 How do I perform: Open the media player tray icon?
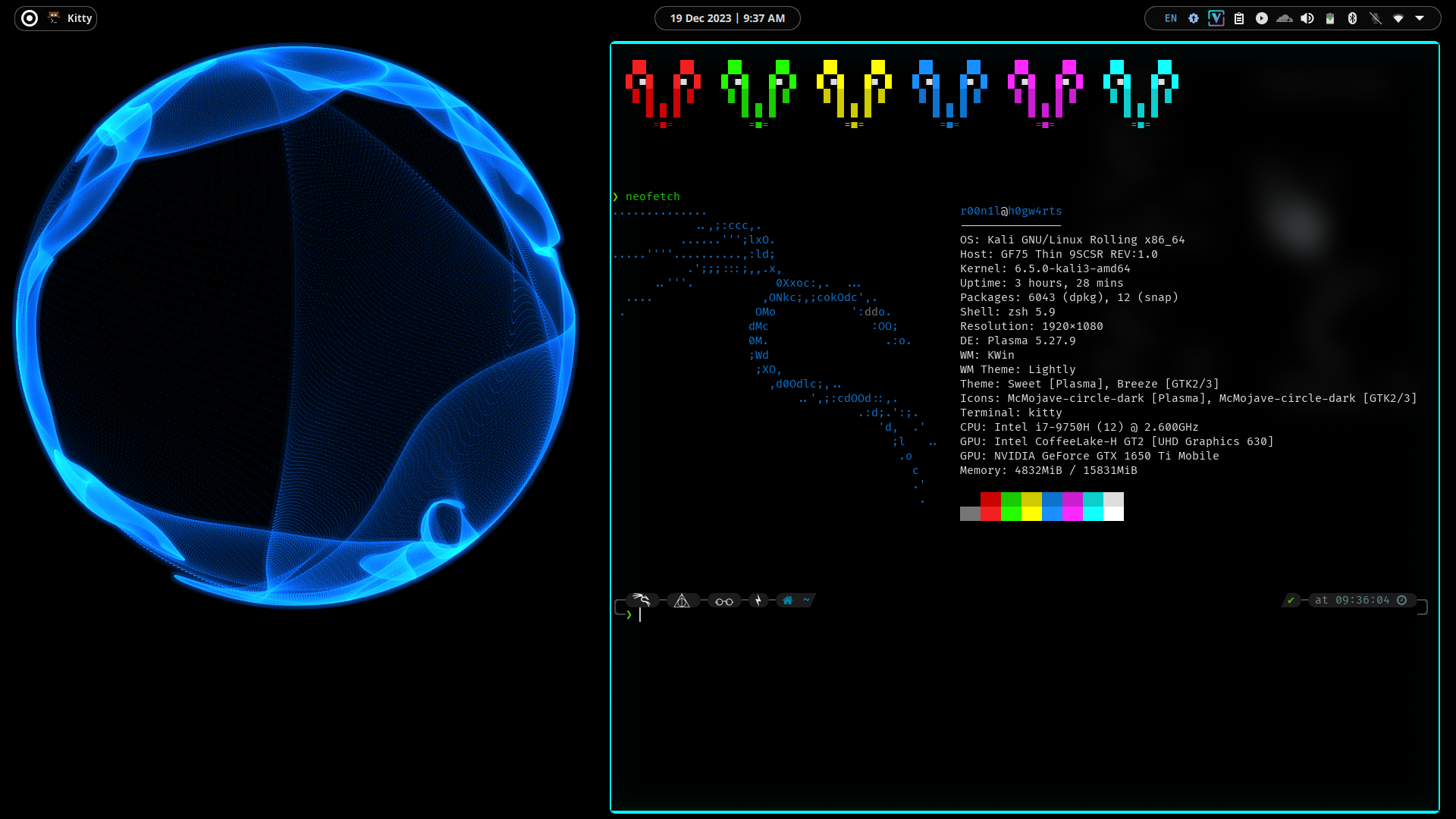click(x=1261, y=18)
